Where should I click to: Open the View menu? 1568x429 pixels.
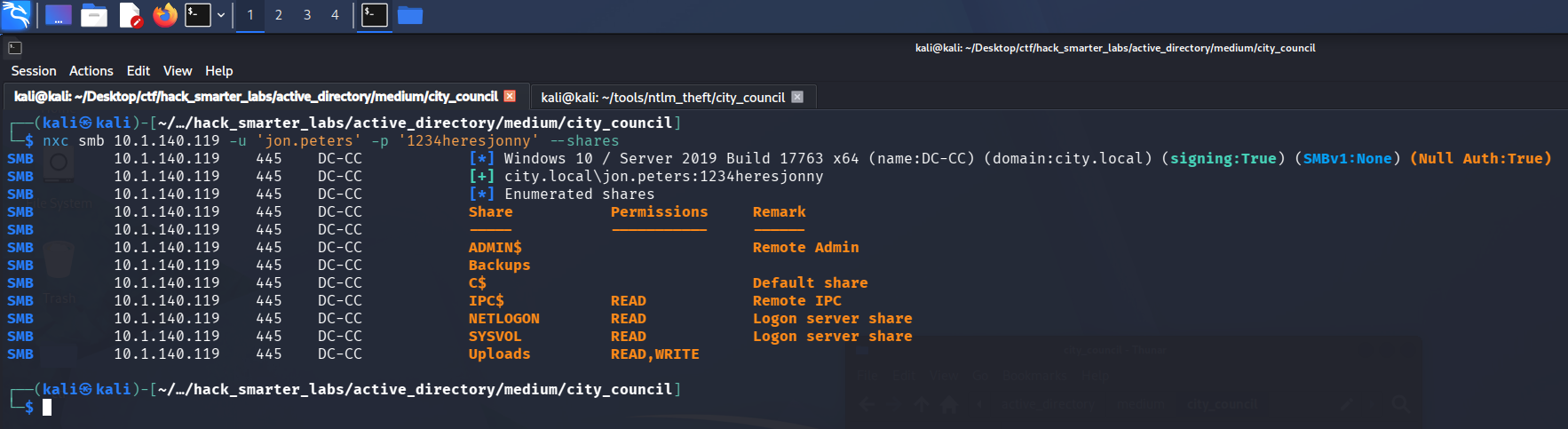(178, 71)
